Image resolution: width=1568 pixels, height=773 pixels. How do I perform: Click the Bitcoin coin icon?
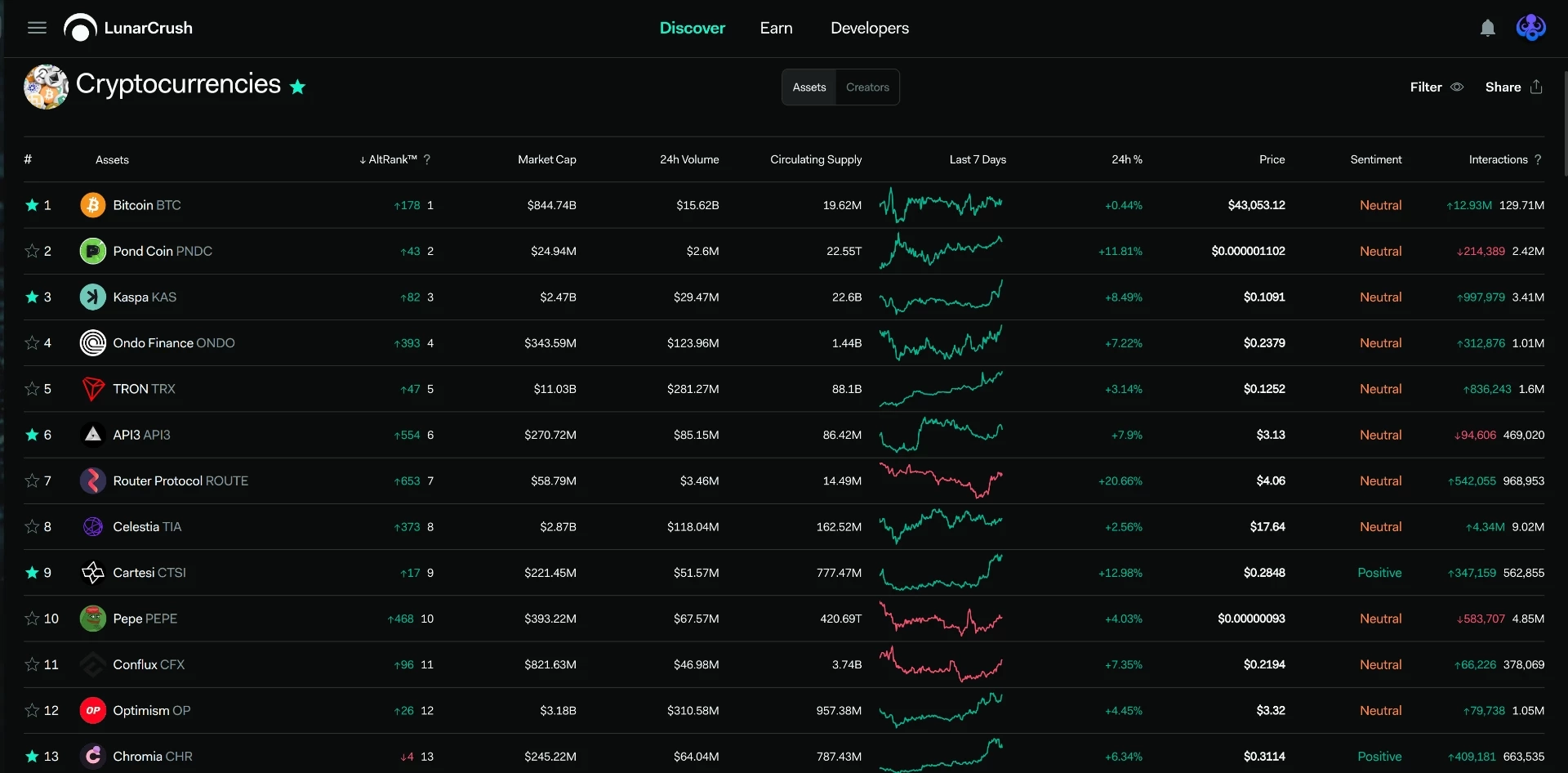pyautogui.click(x=93, y=205)
